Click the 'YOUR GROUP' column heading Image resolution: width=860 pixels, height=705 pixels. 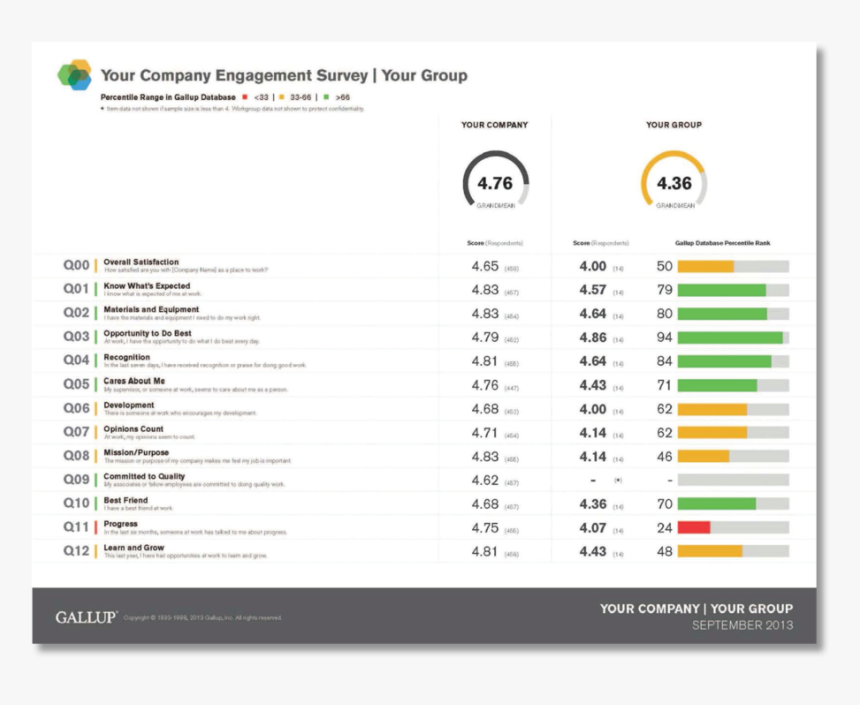pos(674,125)
